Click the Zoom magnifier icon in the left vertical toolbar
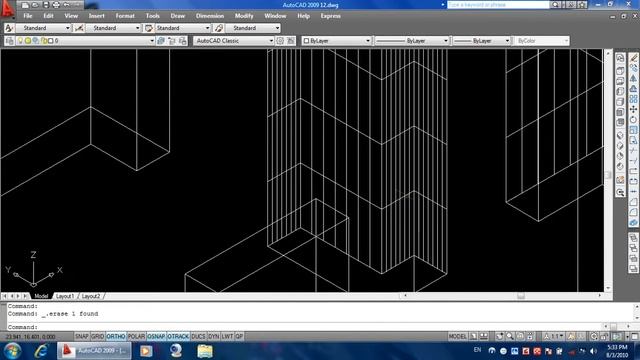This screenshot has width=640, height=360. [x=620, y=192]
